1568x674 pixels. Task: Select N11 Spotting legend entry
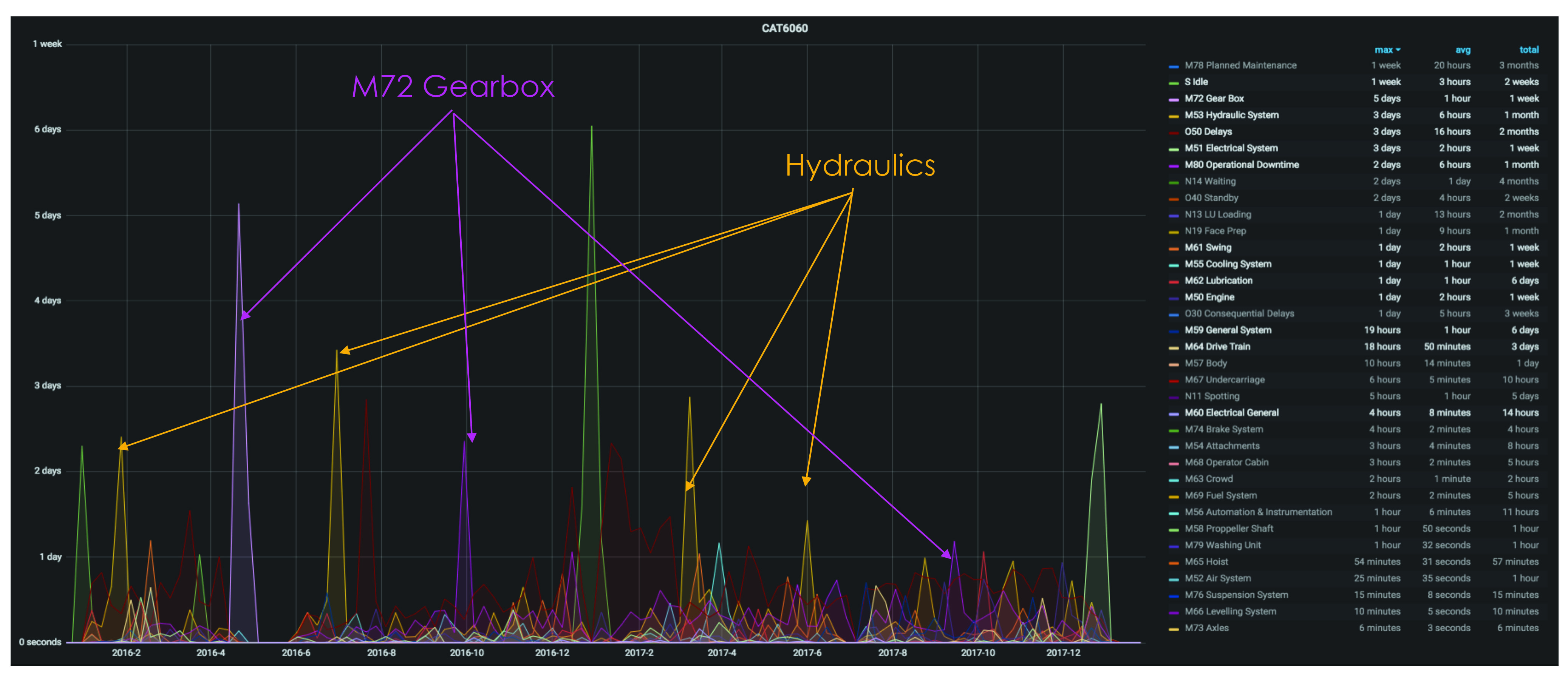pyautogui.click(x=1211, y=396)
